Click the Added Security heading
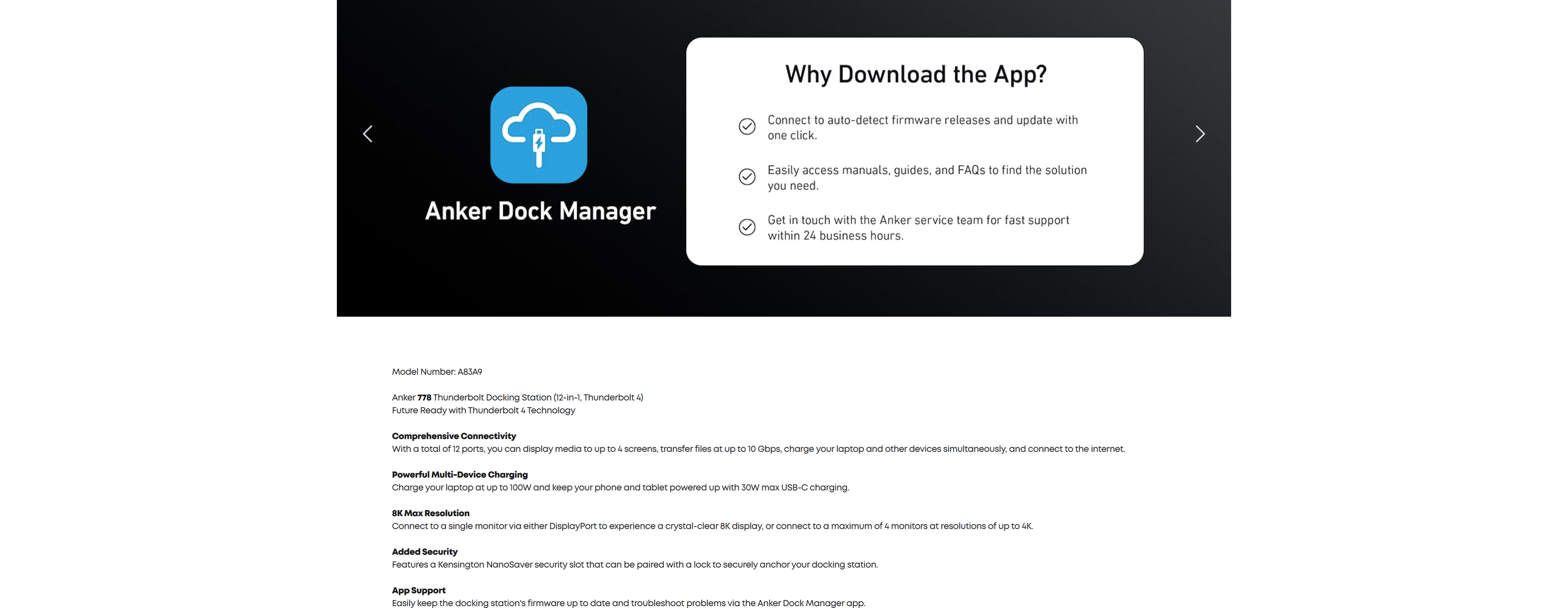 point(424,552)
